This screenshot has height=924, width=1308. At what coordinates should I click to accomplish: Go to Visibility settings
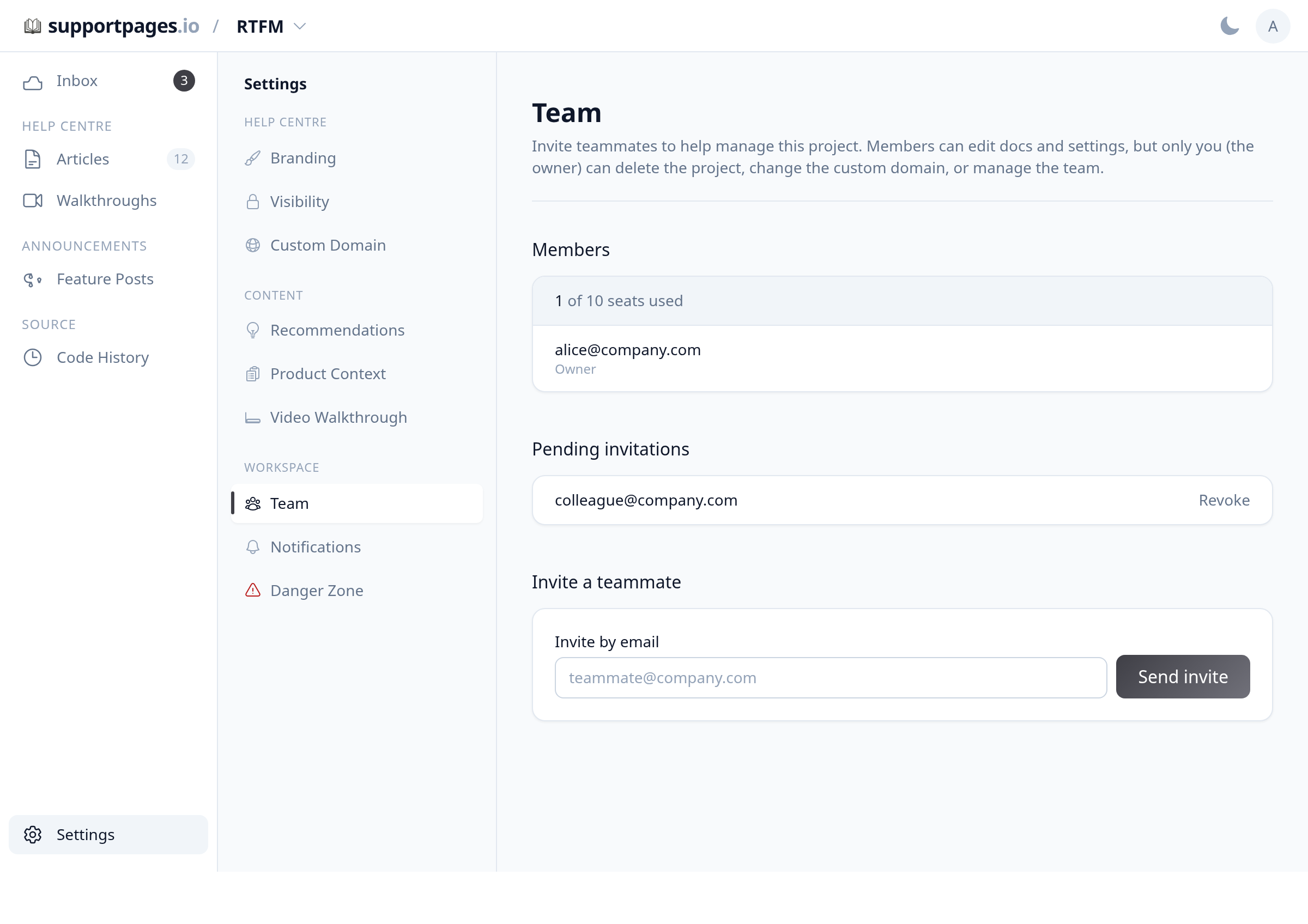pyautogui.click(x=357, y=202)
